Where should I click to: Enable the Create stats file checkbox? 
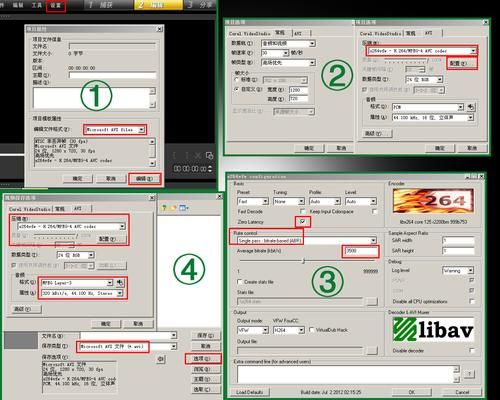(239, 282)
